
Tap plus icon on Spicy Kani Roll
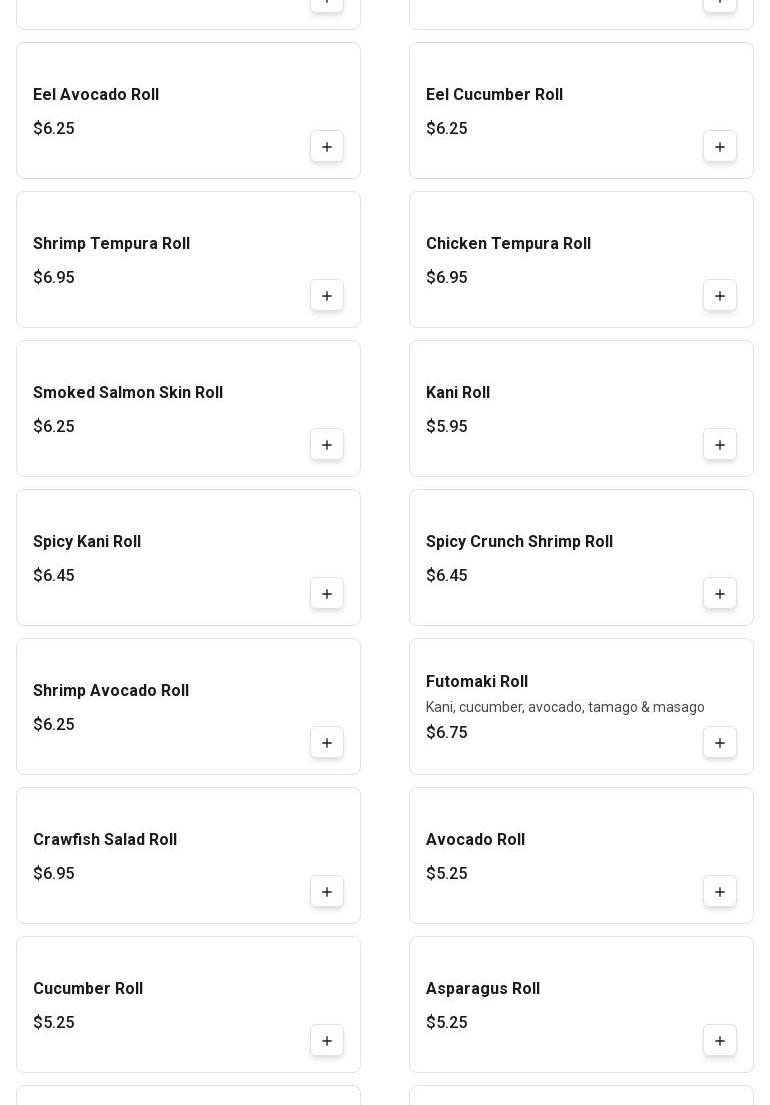click(x=327, y=594)
